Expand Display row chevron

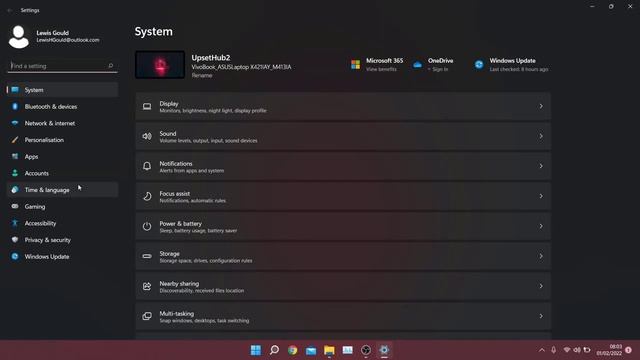[x=541, y=107]
